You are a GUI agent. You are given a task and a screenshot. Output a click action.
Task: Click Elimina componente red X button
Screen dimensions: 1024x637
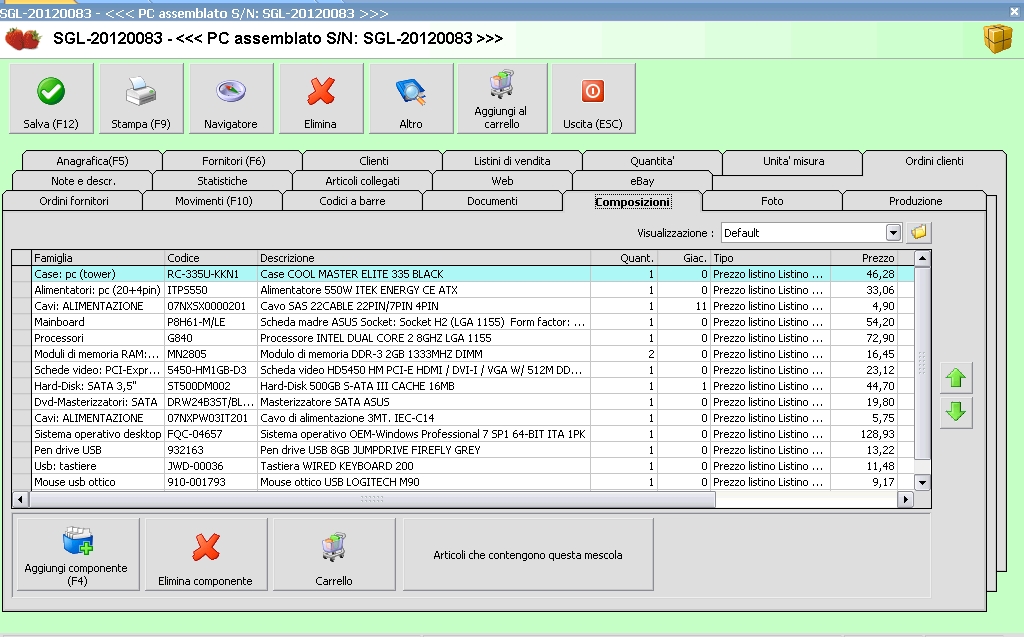click(x=206, y=555)
